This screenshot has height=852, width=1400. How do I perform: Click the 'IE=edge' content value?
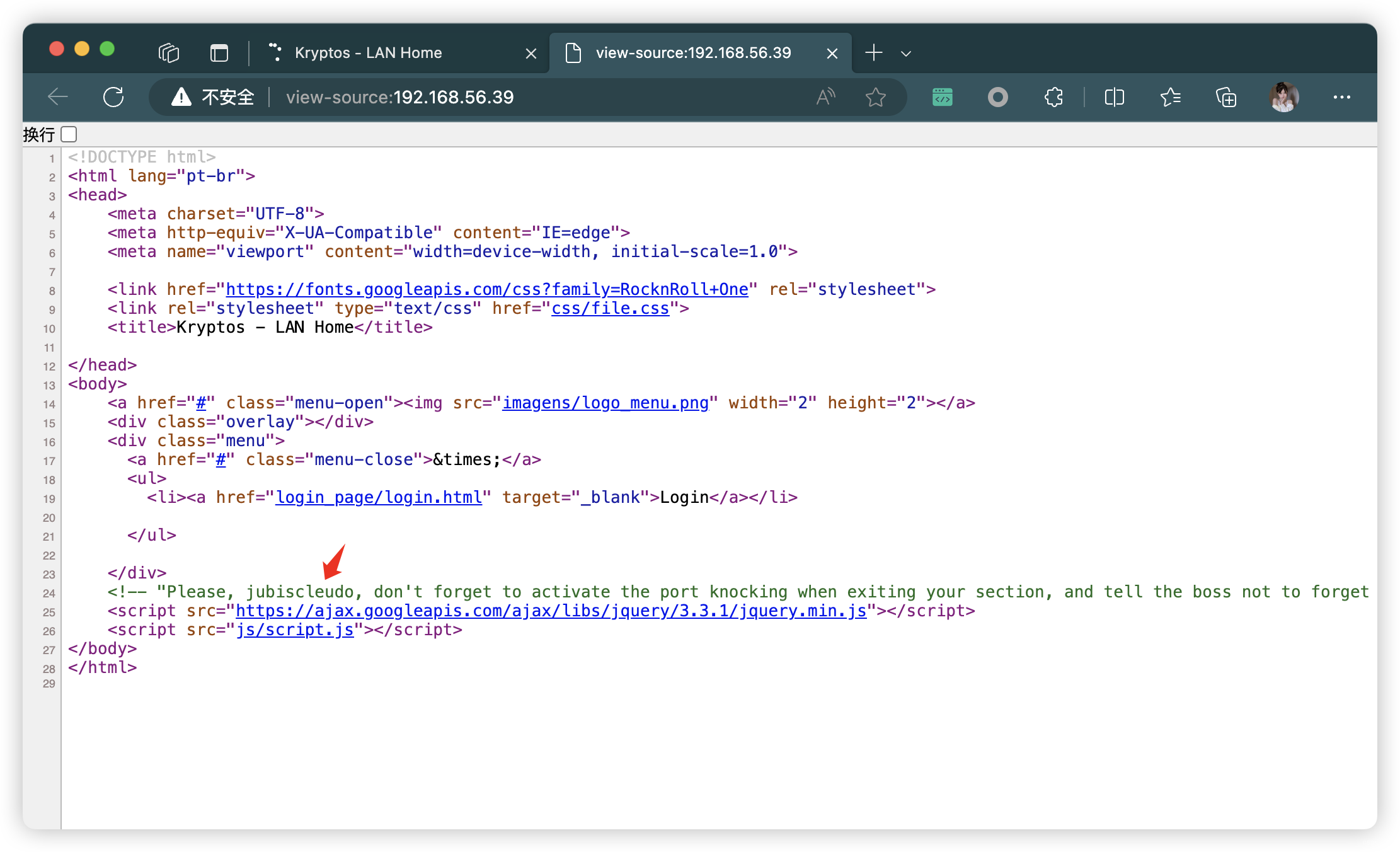click(576, 233)
